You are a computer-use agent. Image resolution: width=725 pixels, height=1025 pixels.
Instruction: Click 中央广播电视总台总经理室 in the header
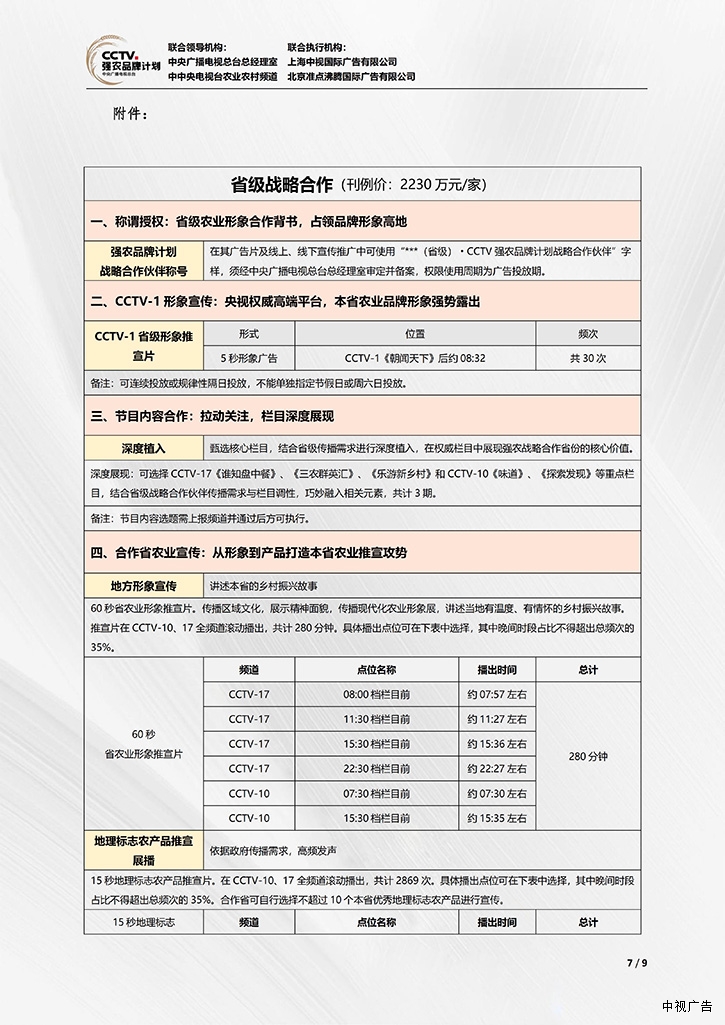(x=222, y=61)
